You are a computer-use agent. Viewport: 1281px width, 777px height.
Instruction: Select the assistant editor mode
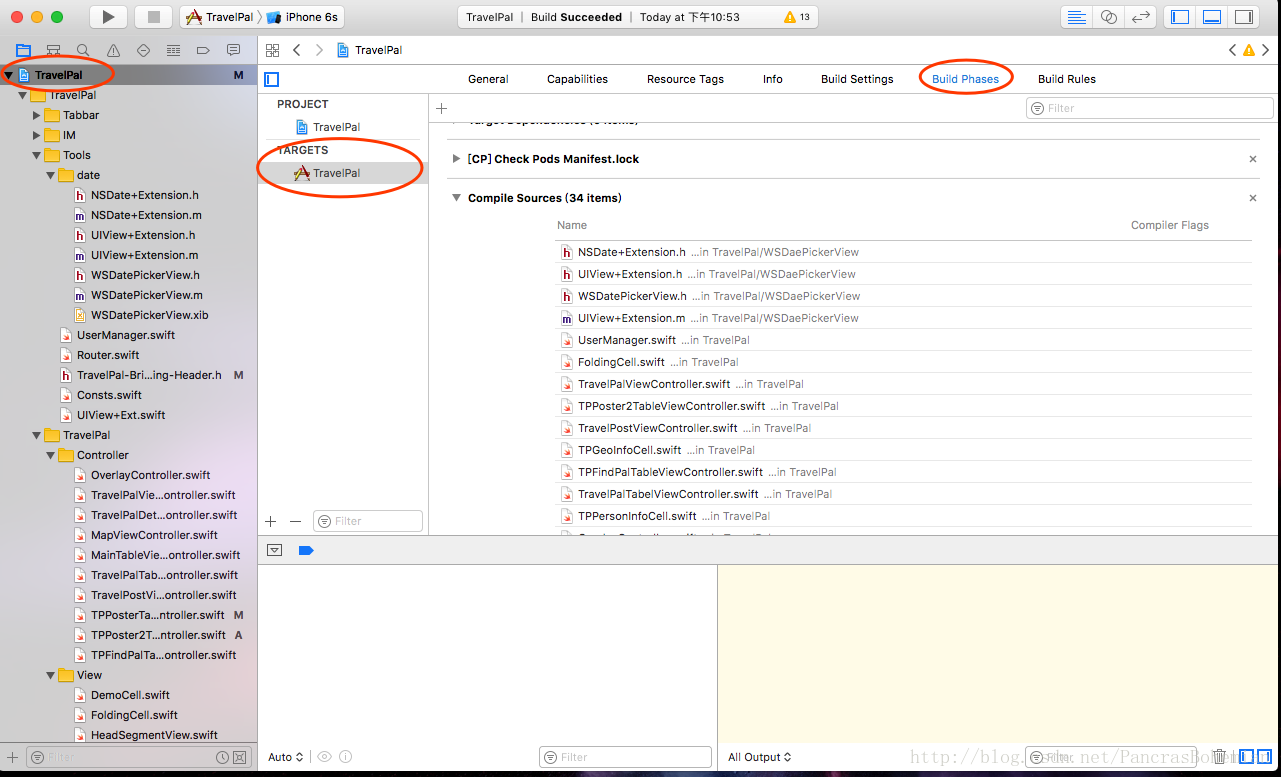[x=1109, y=17]
